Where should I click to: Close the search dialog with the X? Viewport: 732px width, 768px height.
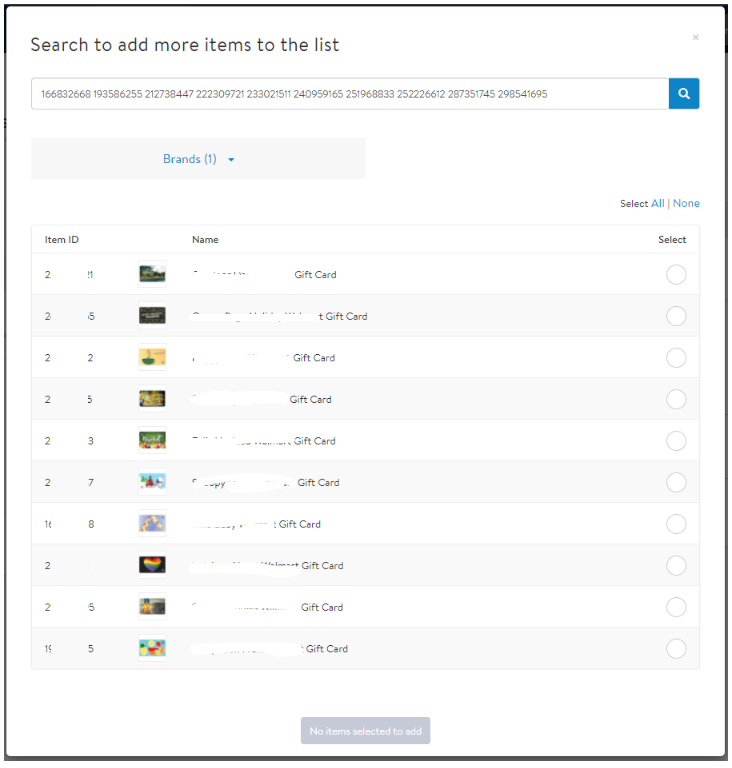pos(696,38)
